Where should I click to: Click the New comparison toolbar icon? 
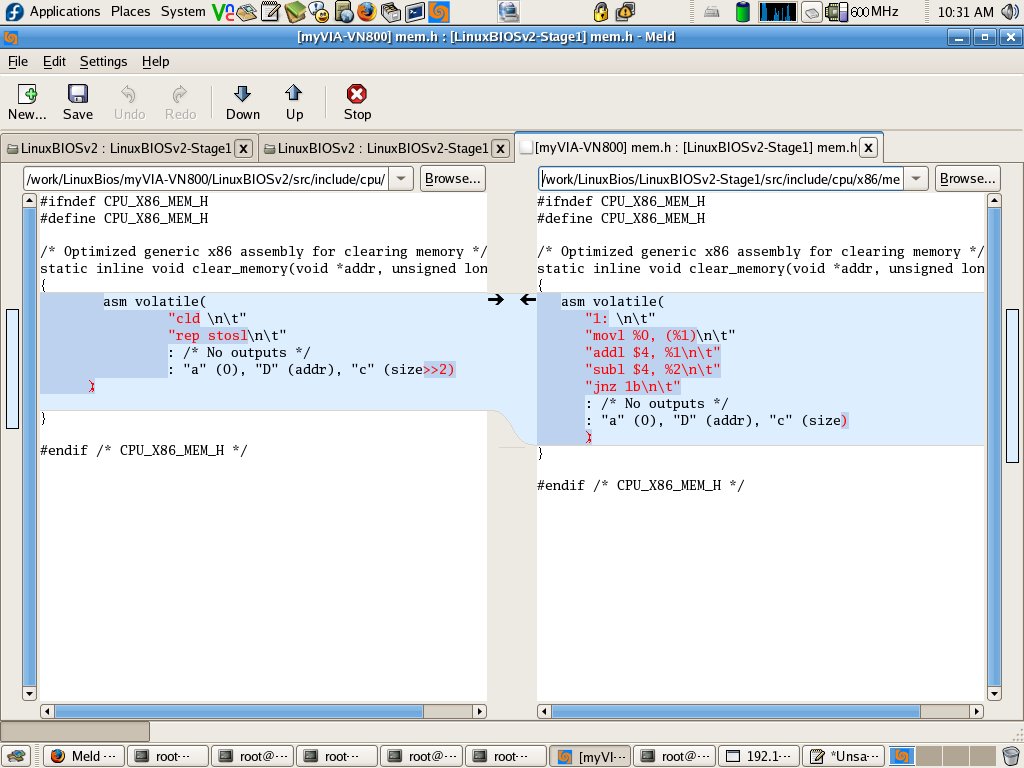coord(27,102)
